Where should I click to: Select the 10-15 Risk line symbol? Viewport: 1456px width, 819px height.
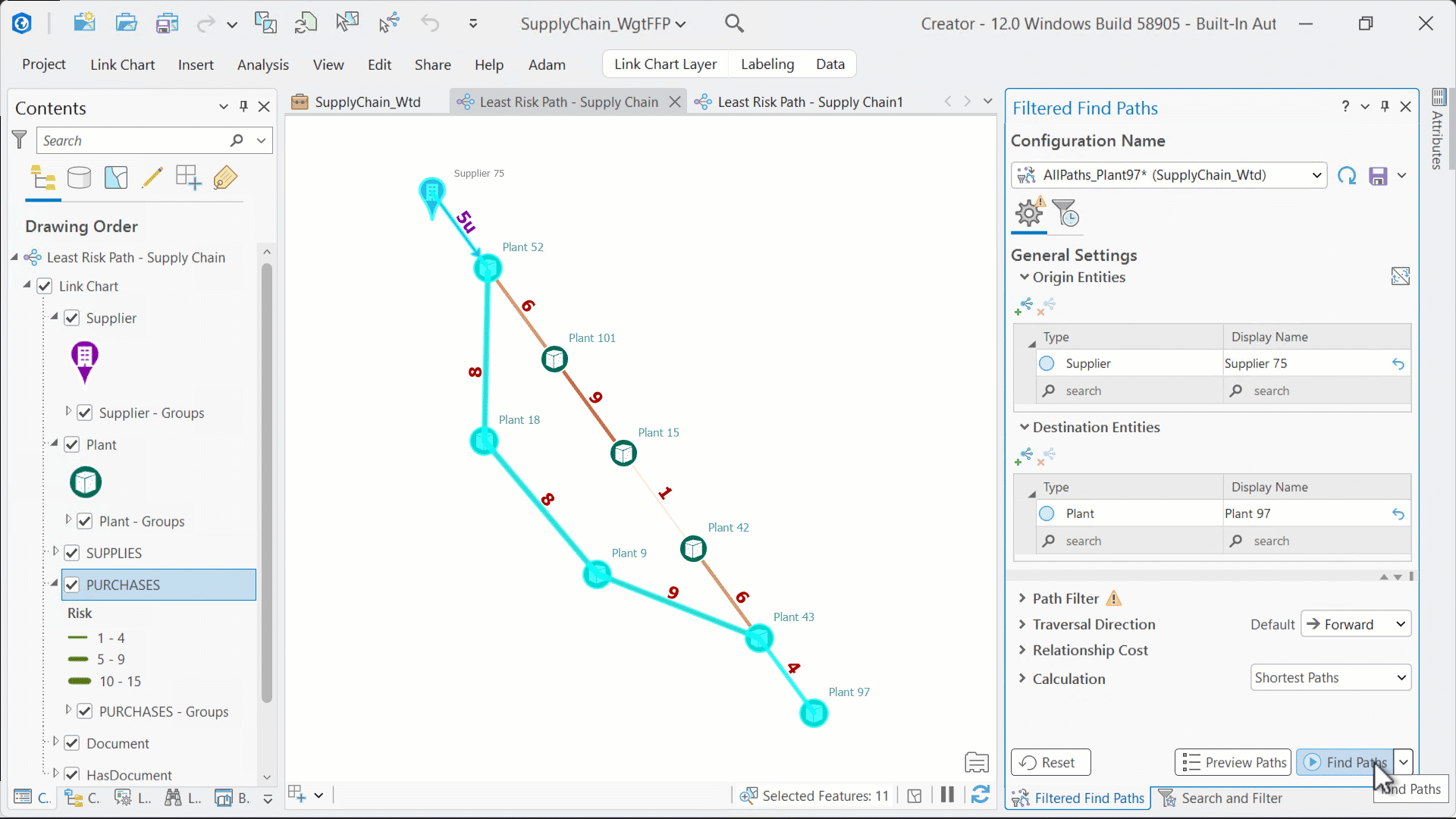tap(78, 682)
